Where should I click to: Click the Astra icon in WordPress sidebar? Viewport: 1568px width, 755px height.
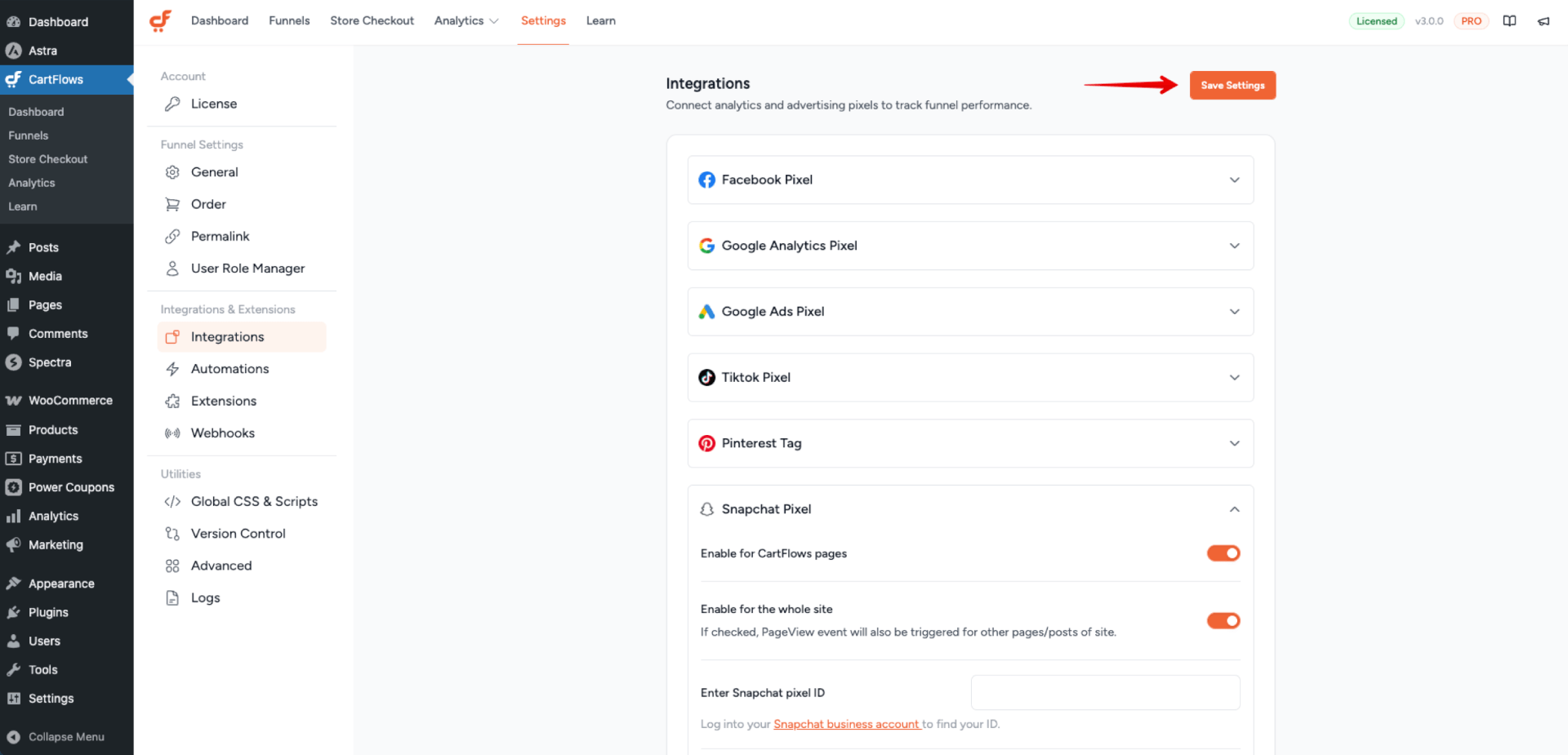tap(13, 51)
